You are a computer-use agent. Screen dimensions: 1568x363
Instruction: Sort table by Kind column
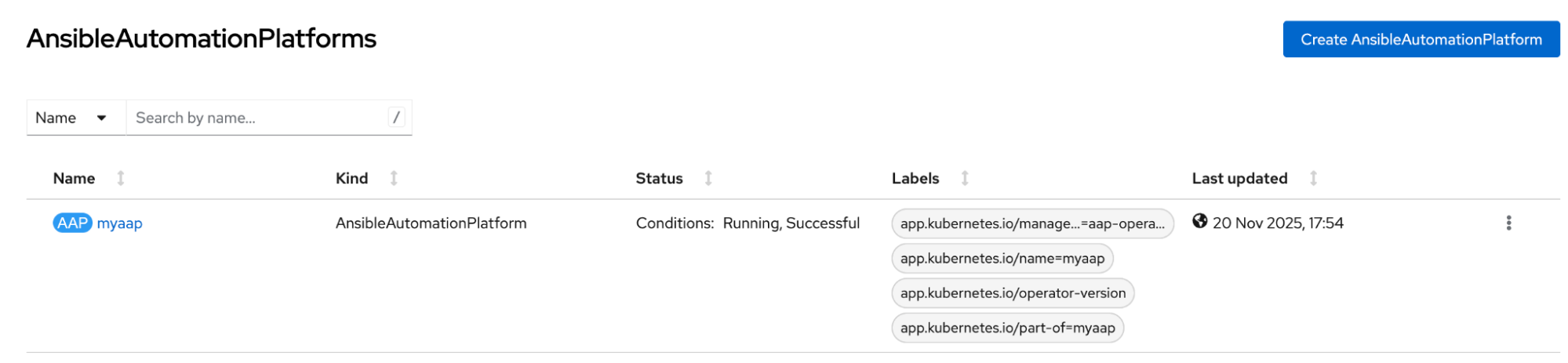point(394,179)
